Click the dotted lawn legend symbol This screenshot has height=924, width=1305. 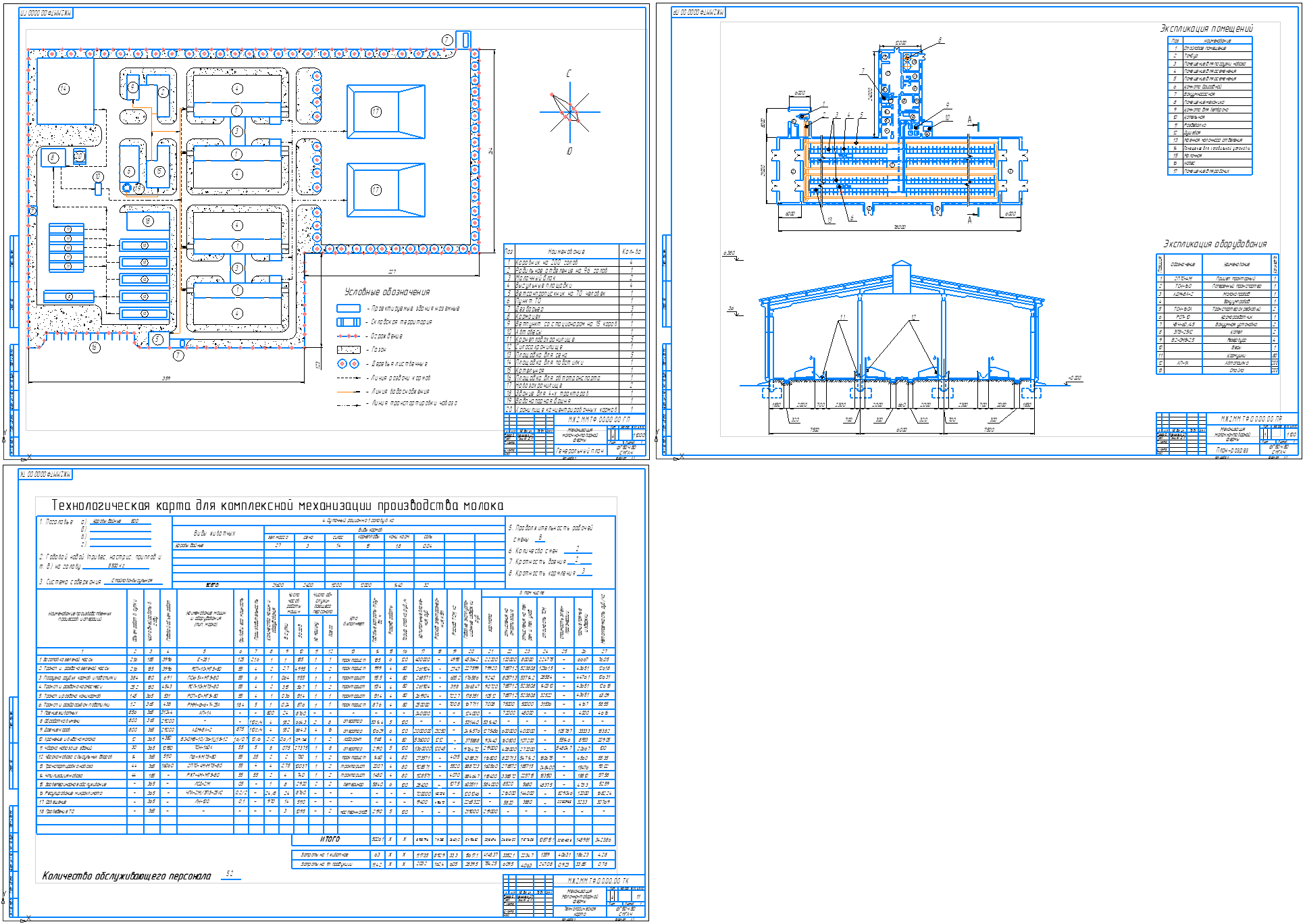click(x=349, y=350)
